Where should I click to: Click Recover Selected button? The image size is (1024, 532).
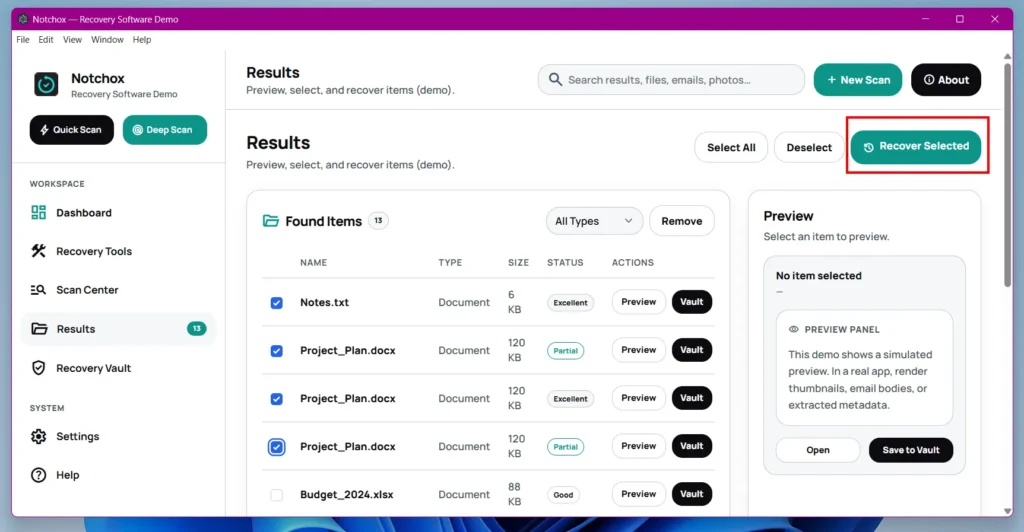coord(916,146)
